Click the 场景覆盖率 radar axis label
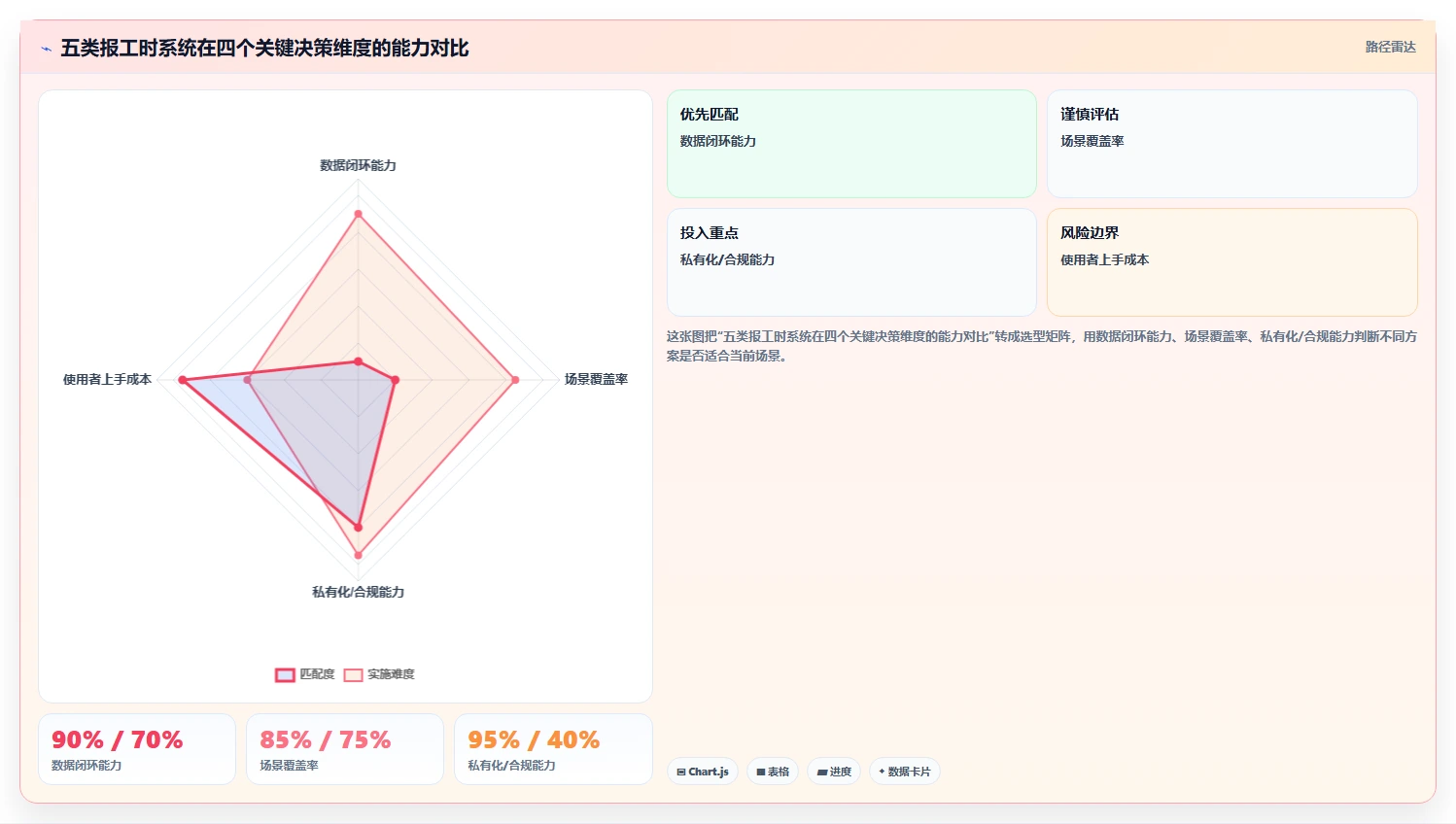This screenshot has height=824, width=1456. coord(596,379)
